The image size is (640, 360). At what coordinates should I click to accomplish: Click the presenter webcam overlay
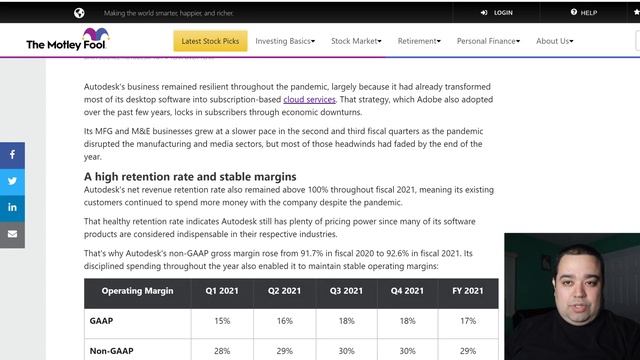click(572, 296)
